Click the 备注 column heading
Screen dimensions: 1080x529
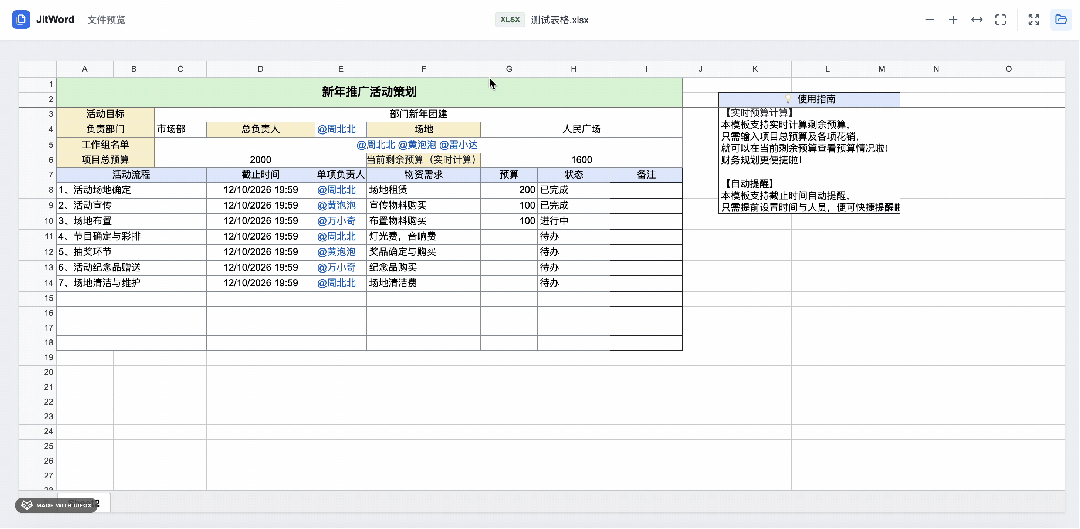[x=646, y=175]
